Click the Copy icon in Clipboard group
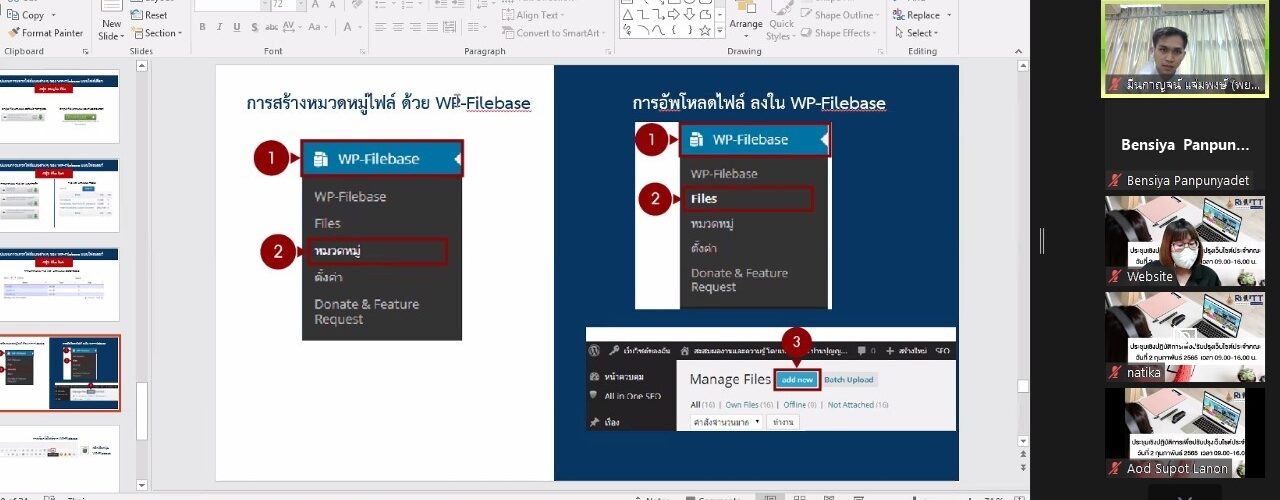The width and height of the screenshot is (1280, 500). (12, 15)
